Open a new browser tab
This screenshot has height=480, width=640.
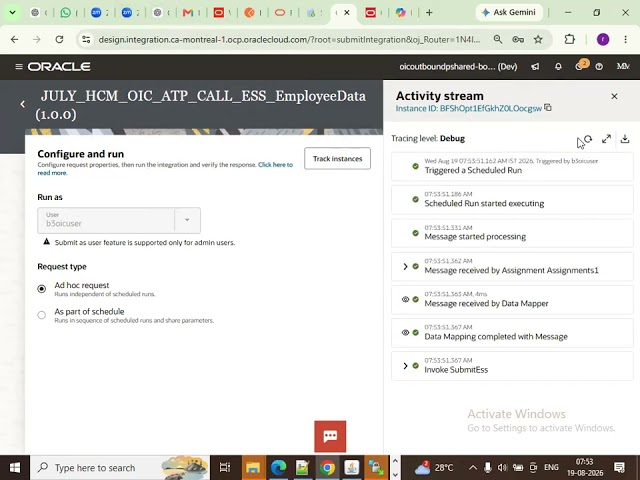click(x=429, y=13)
